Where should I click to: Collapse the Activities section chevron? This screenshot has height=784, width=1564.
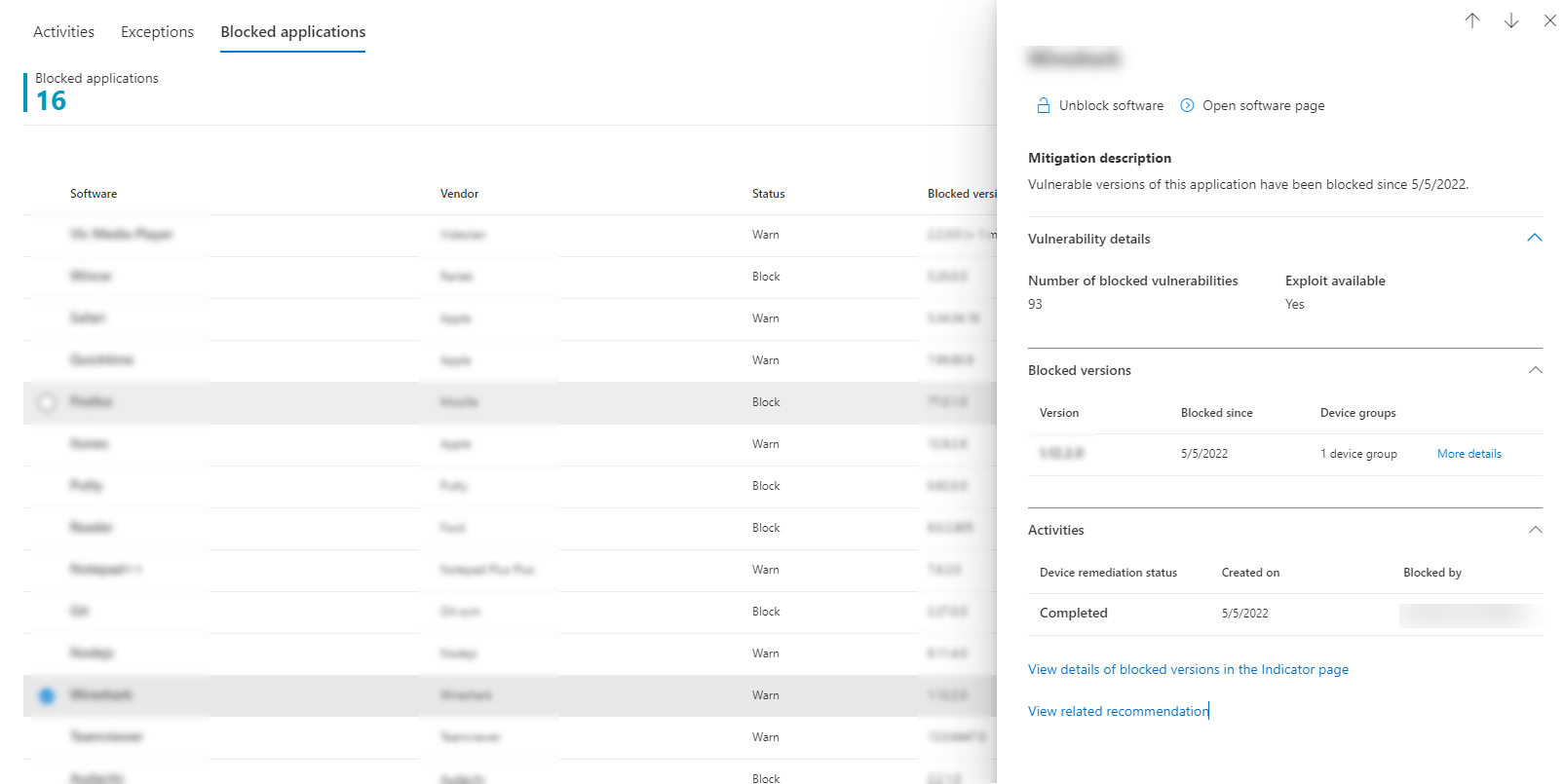1536,530
